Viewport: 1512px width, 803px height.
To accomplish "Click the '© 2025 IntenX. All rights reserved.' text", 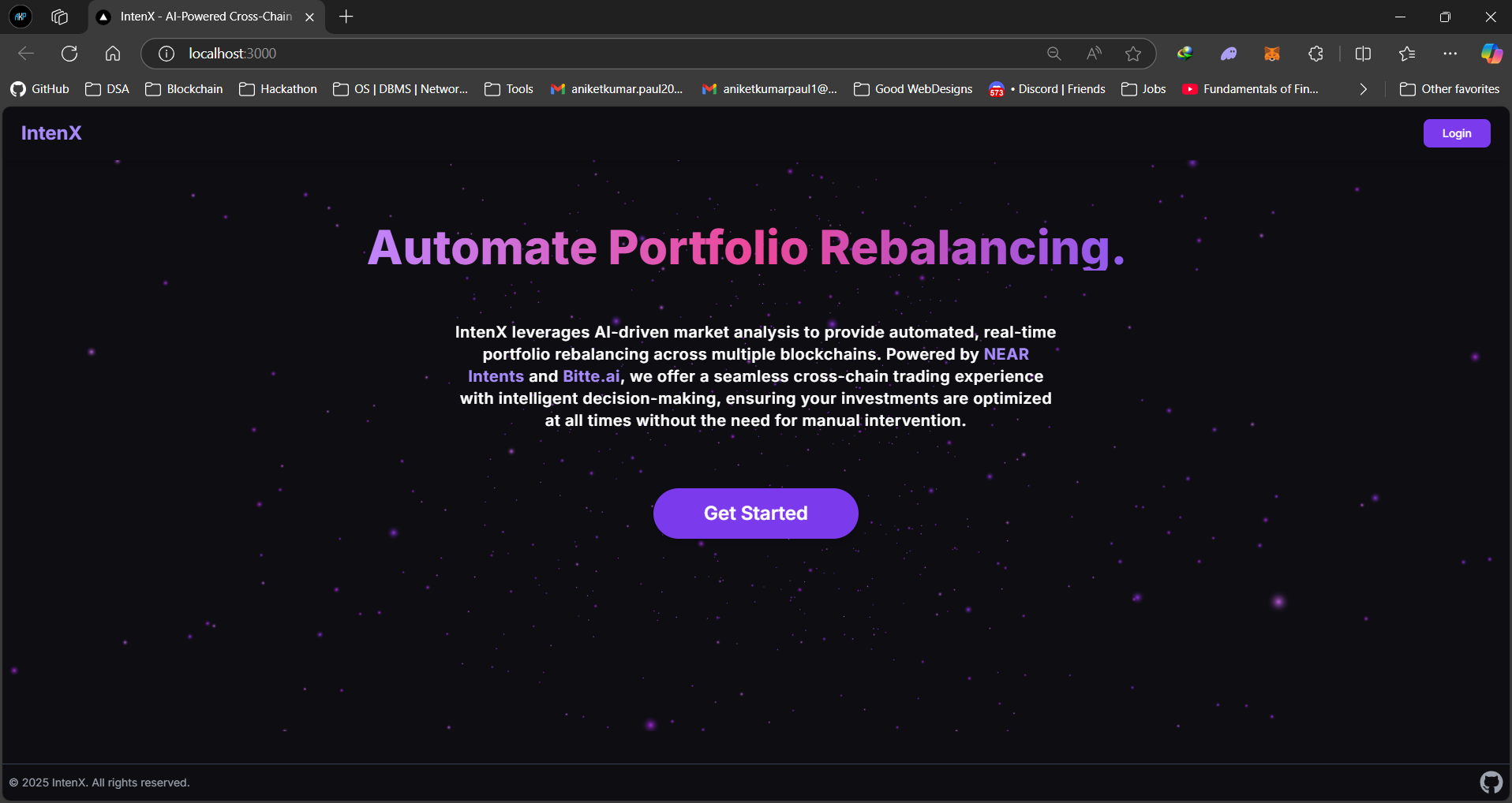I will 99,782.
